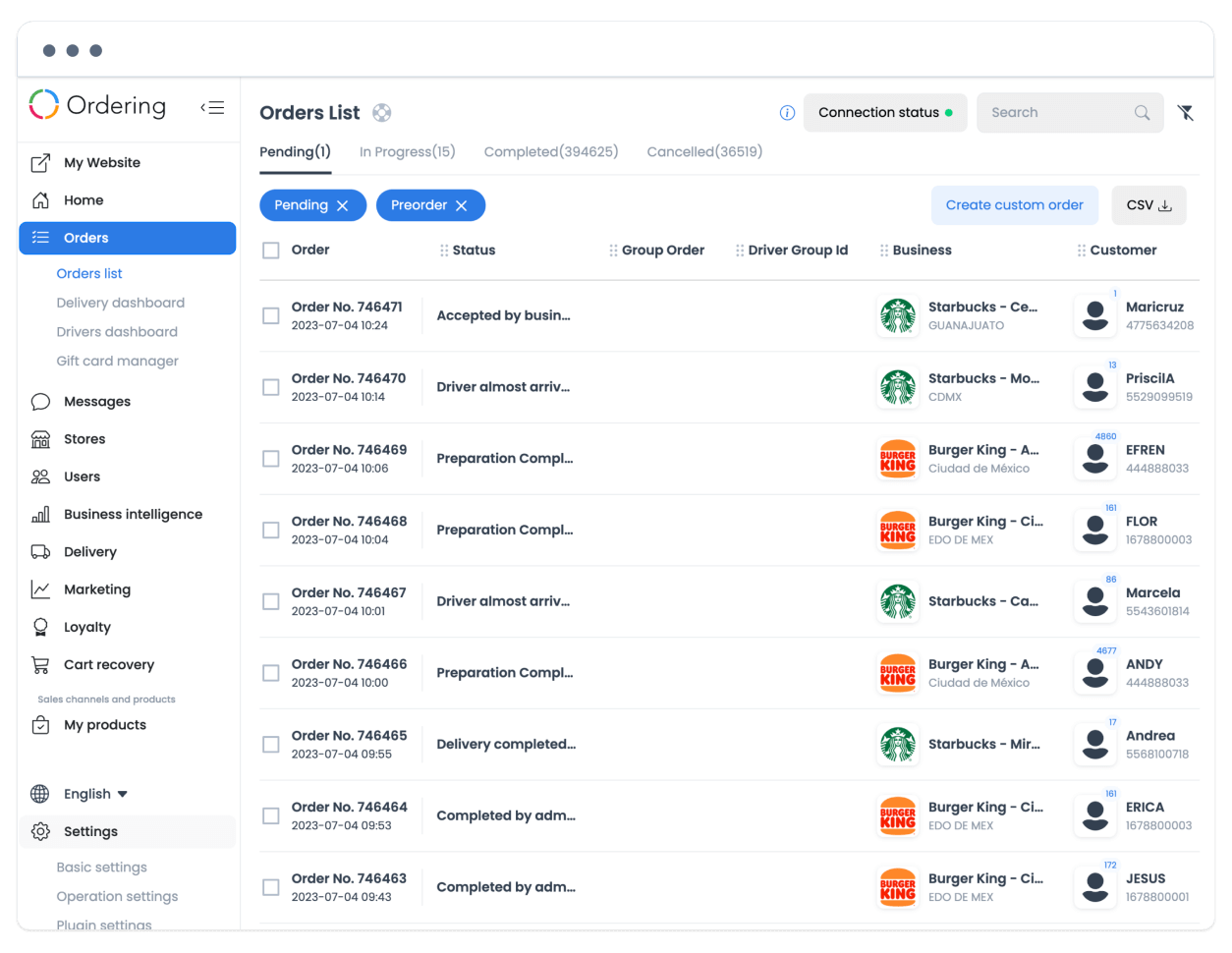Click Maricruz customer avatar
Image resolution: width=1232 pixels, height=953 pixels.
[1095, 315]
